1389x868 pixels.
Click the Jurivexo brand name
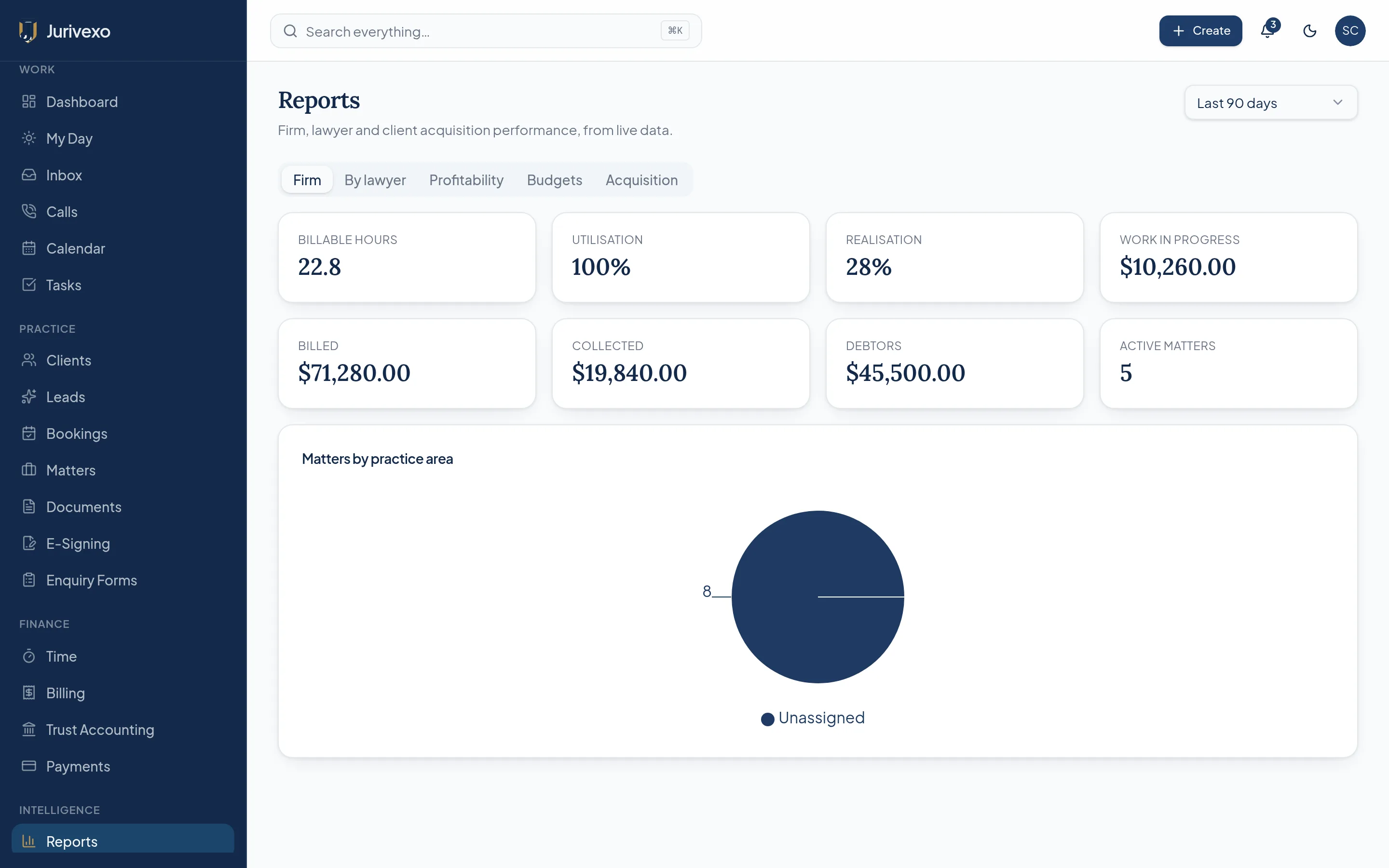coord(78,31)
